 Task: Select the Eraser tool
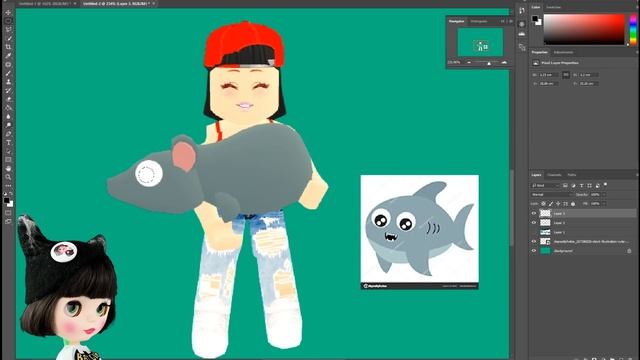click(x=8, y=99)
